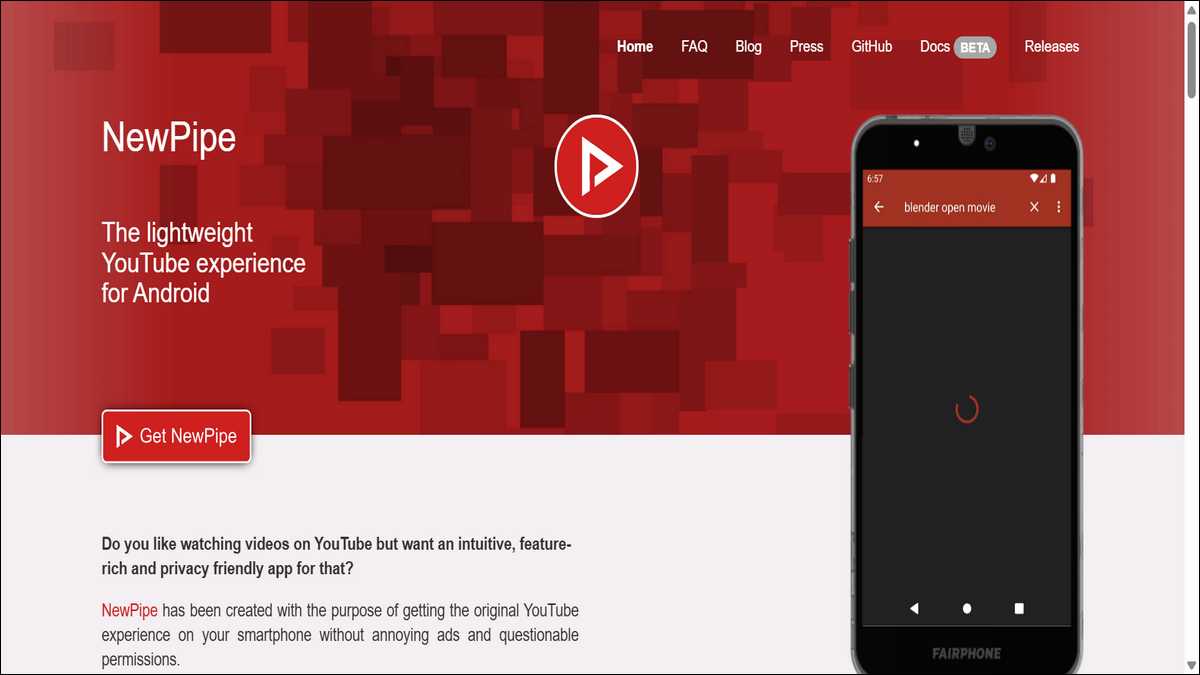This screenshot has width=1200, height=675.
Task: Visit the GitHub link in navigation
Action: click(x=872, y=46)
